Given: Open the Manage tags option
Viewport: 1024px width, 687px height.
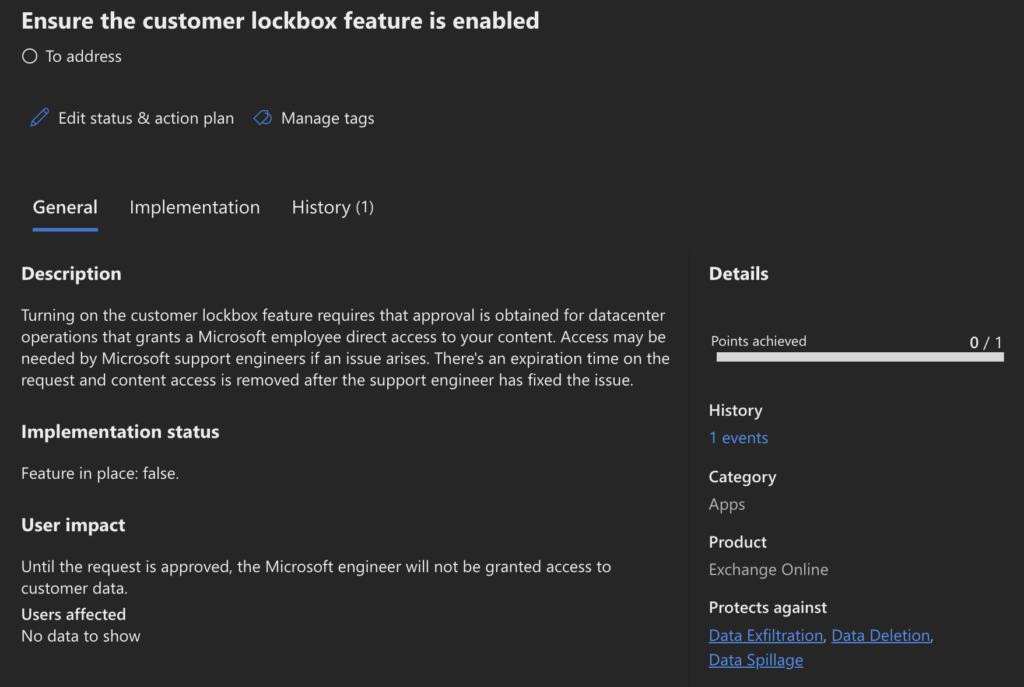Looking at the screenshot, I should tap(327, 118).
